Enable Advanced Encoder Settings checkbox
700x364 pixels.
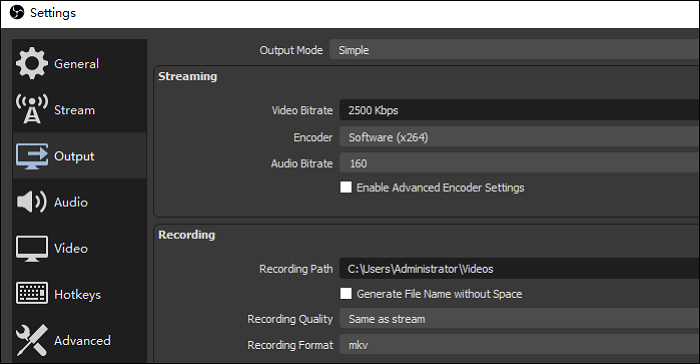[346, 187]
